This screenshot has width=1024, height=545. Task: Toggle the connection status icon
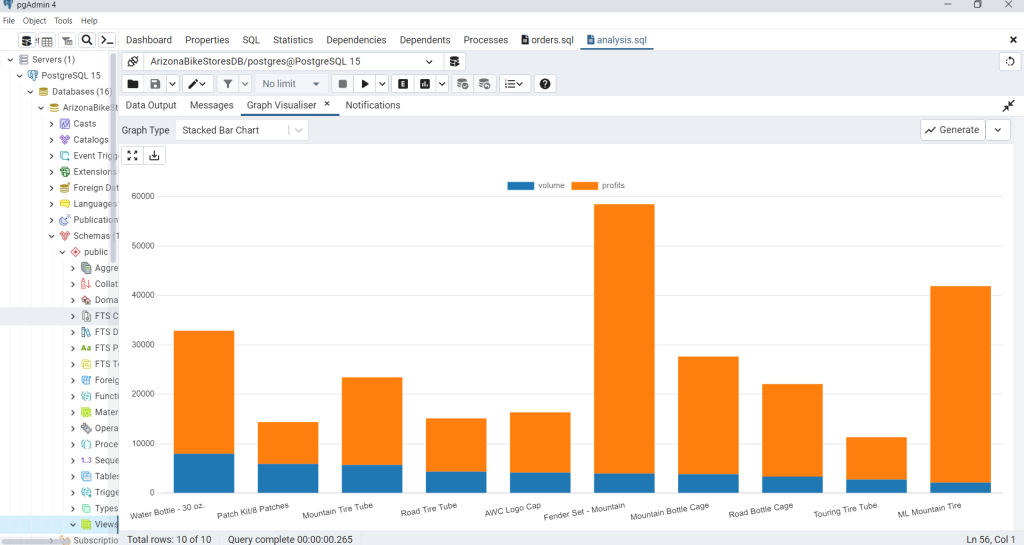[x=133, y=61]
